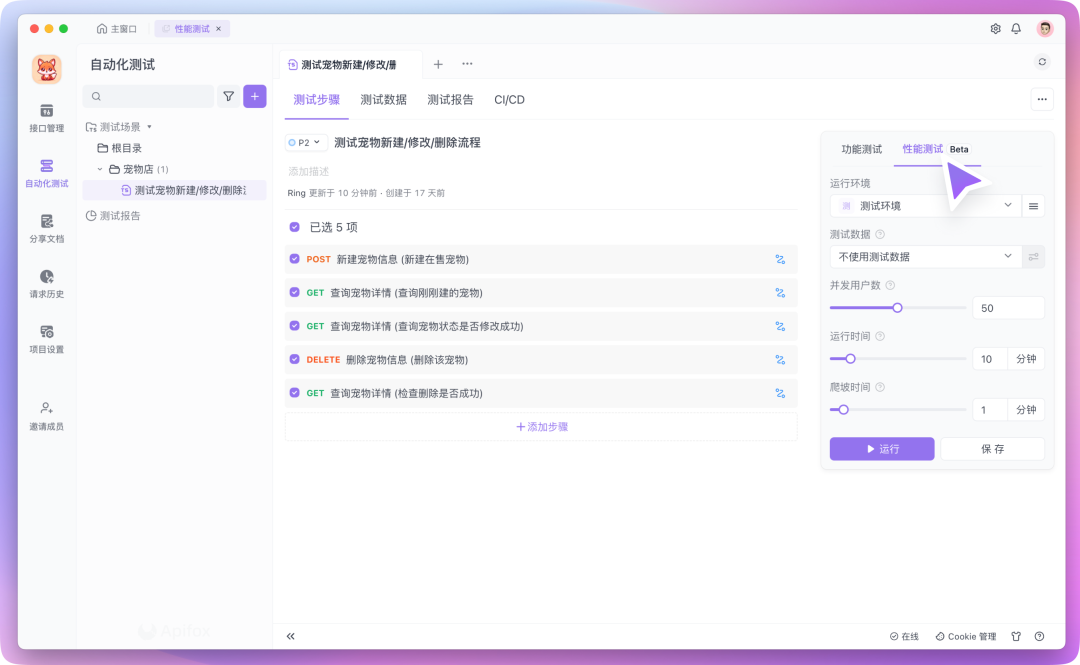Screen dimensions: 1080x665
Task: Click the purple plus button to add scenario
Action: click(x=255, y=96)
